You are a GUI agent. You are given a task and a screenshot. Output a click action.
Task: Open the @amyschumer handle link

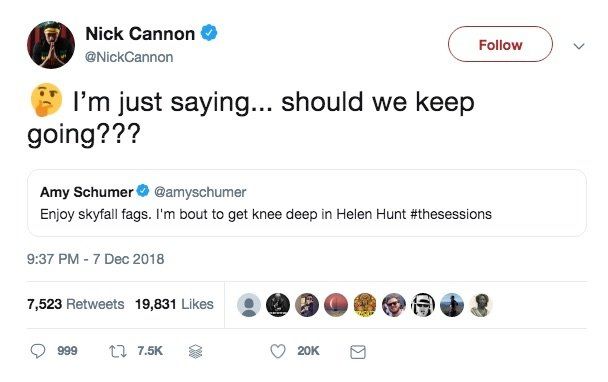200,192
